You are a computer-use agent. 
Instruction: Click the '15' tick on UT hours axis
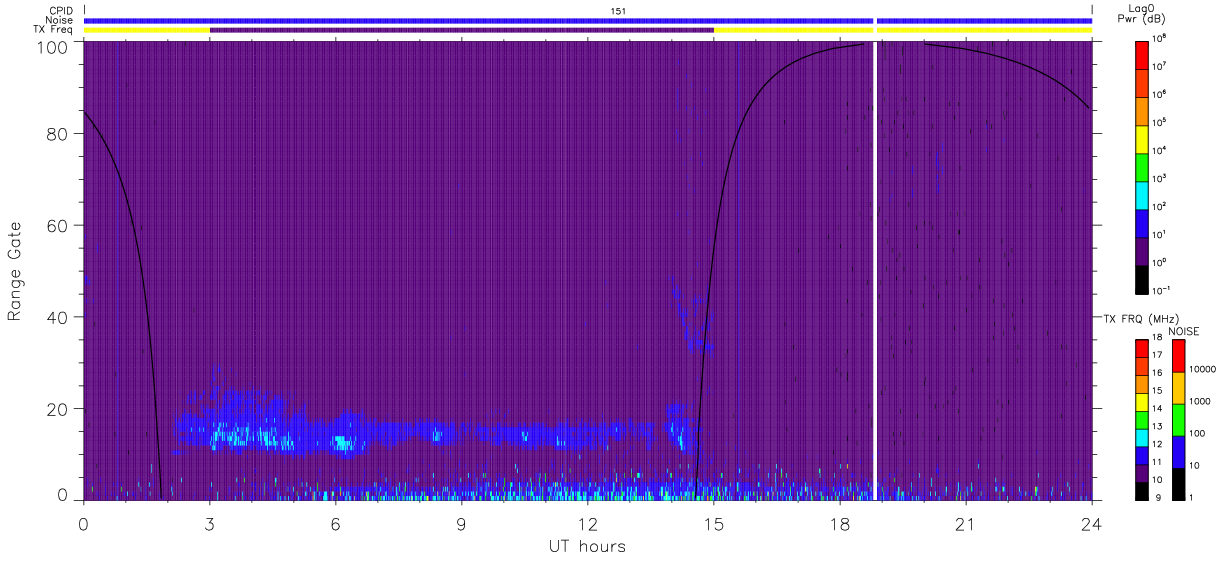pos(714,523)
